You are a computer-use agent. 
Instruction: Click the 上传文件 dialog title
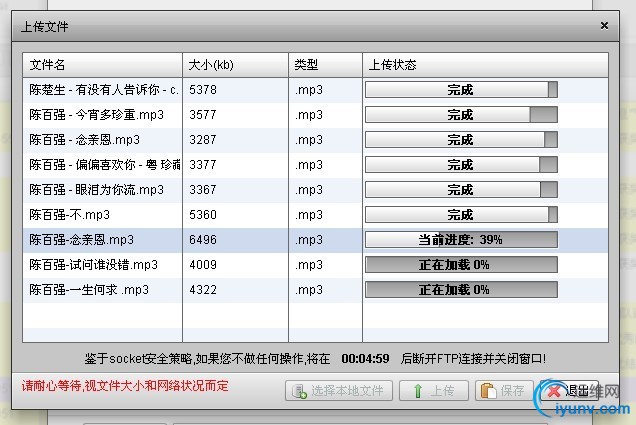(45, 27)
